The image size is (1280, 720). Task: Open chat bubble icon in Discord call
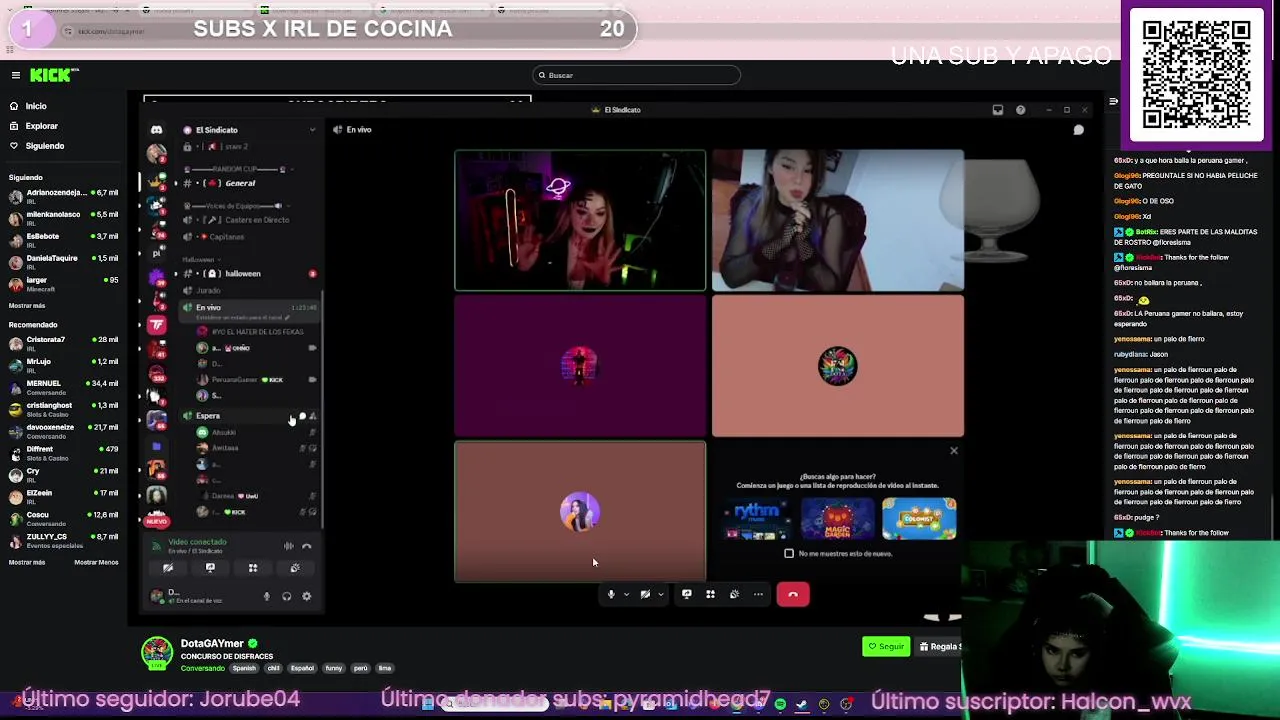tap(1078, 130)
